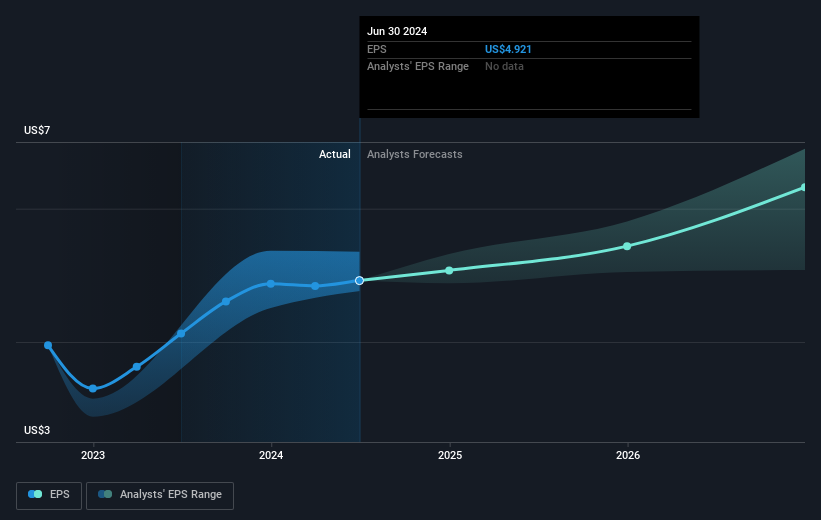The image size is (821, 520).
Task: Click the lowest EPS data point above 2023
Action: [93, 389]
